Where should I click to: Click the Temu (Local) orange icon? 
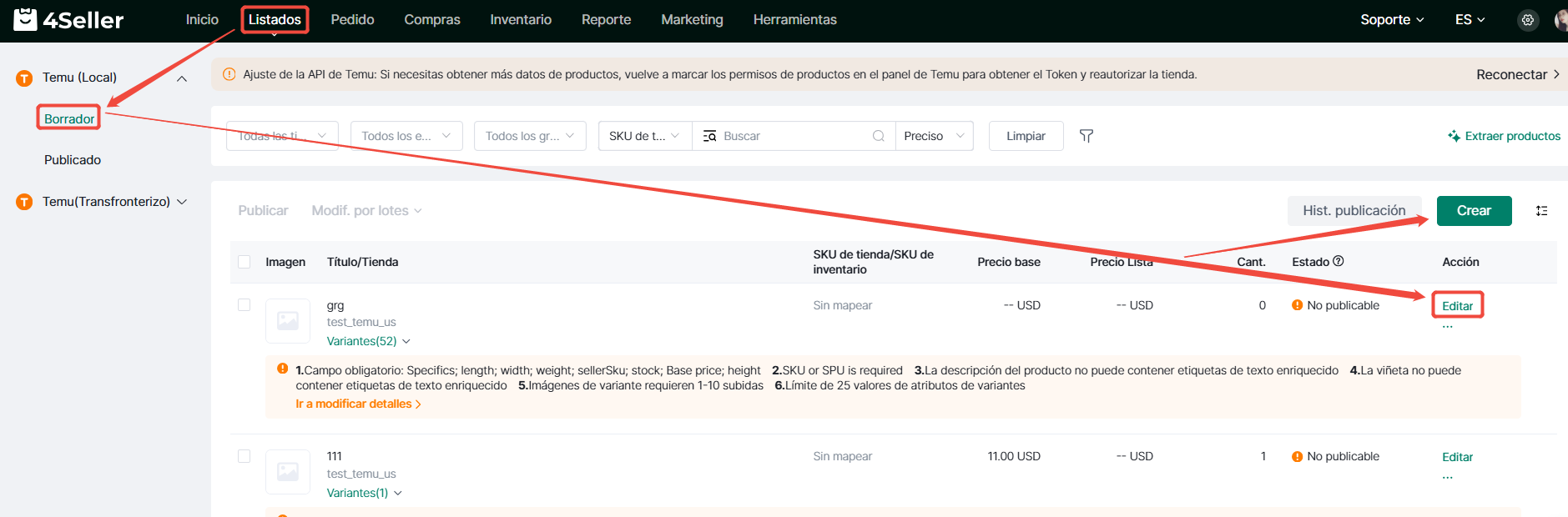[25, 78]
